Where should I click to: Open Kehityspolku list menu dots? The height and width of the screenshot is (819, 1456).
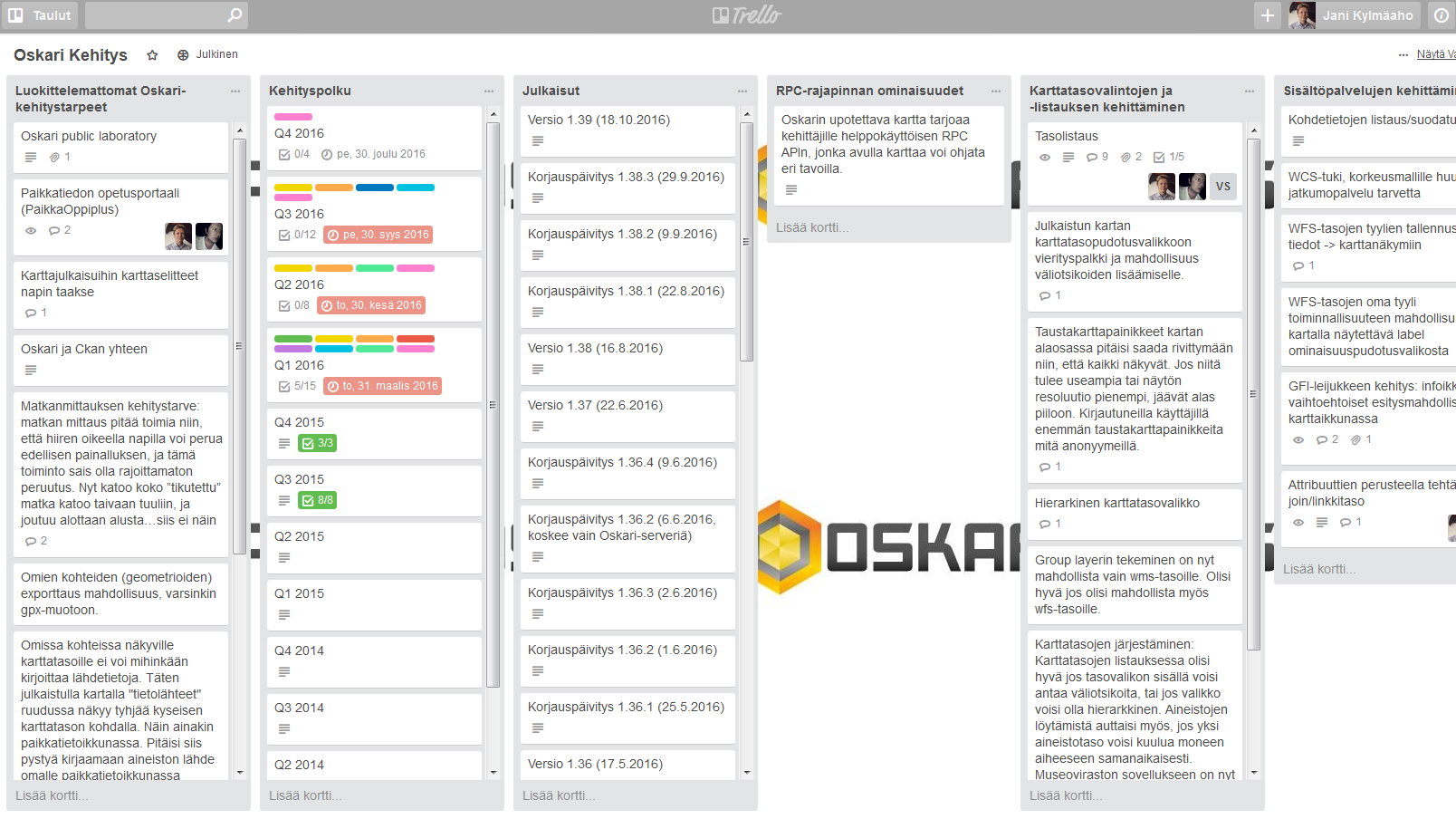[489, 92]
